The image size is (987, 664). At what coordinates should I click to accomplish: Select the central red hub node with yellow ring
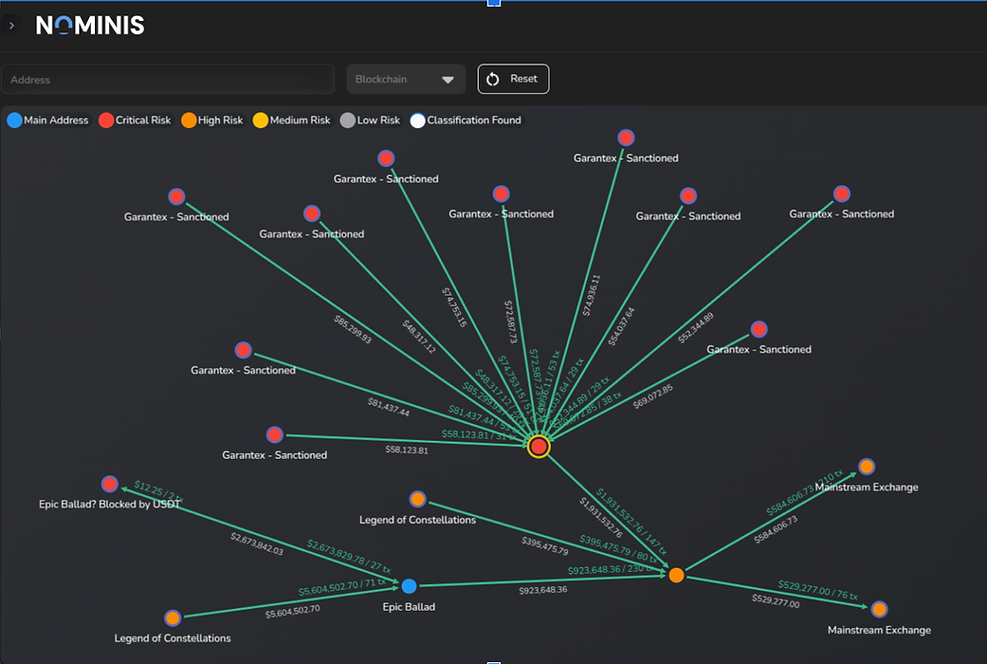coord(539,446)
